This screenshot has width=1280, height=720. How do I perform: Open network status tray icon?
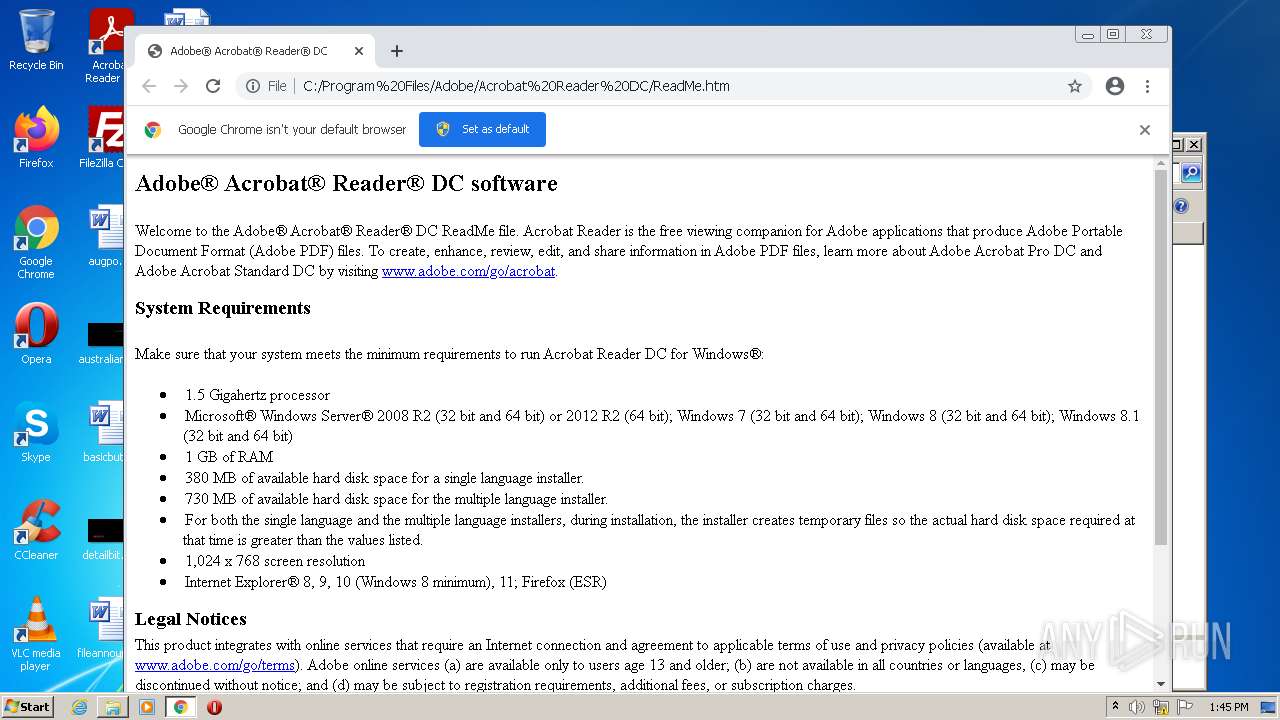pos(1161,708)
